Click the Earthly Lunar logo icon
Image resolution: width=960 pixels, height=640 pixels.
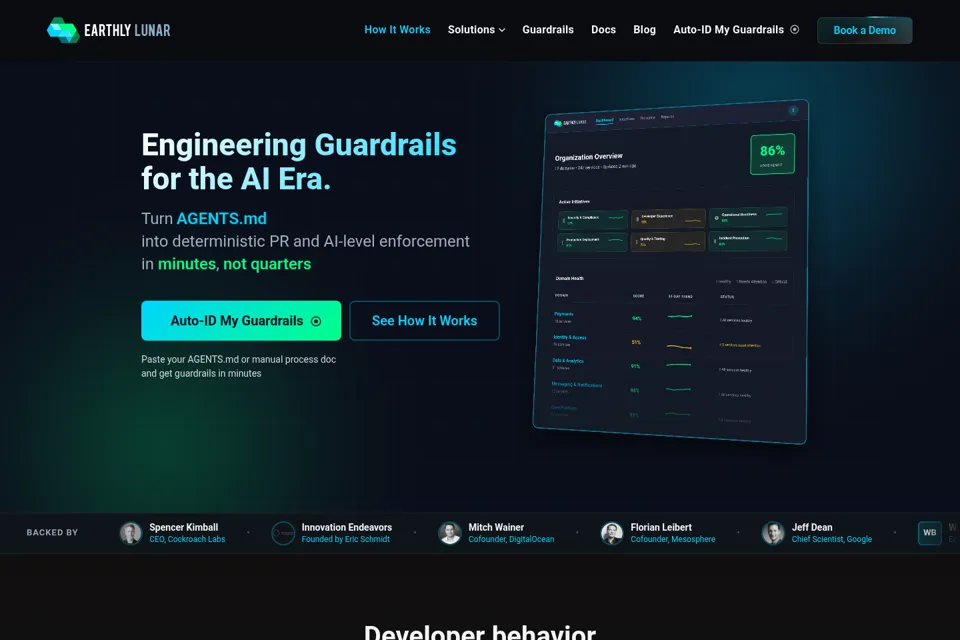click(63, 30)
